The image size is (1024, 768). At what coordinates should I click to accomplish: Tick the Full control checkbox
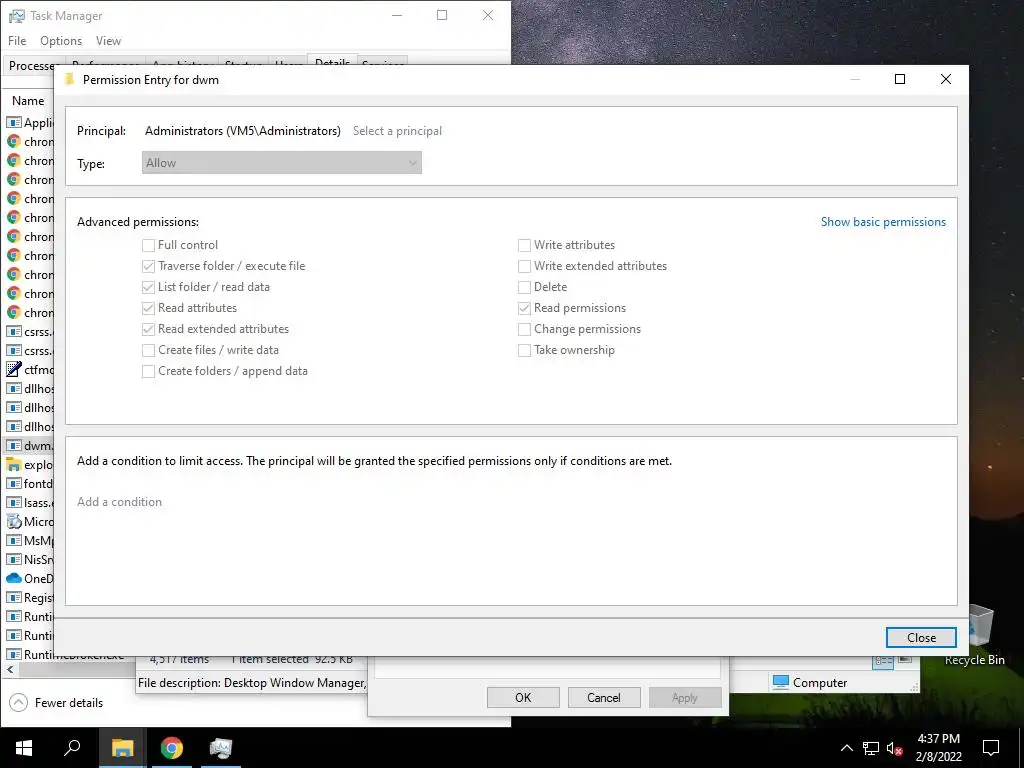coord(148,246)
